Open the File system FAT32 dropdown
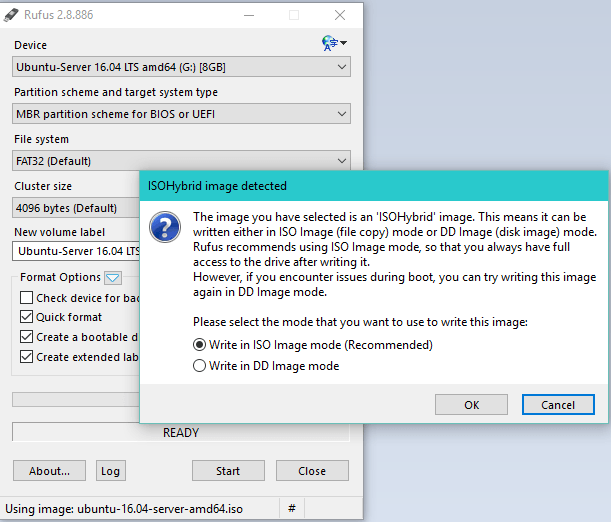The height and width of the screenshot is (522, 611). (181, 161)
